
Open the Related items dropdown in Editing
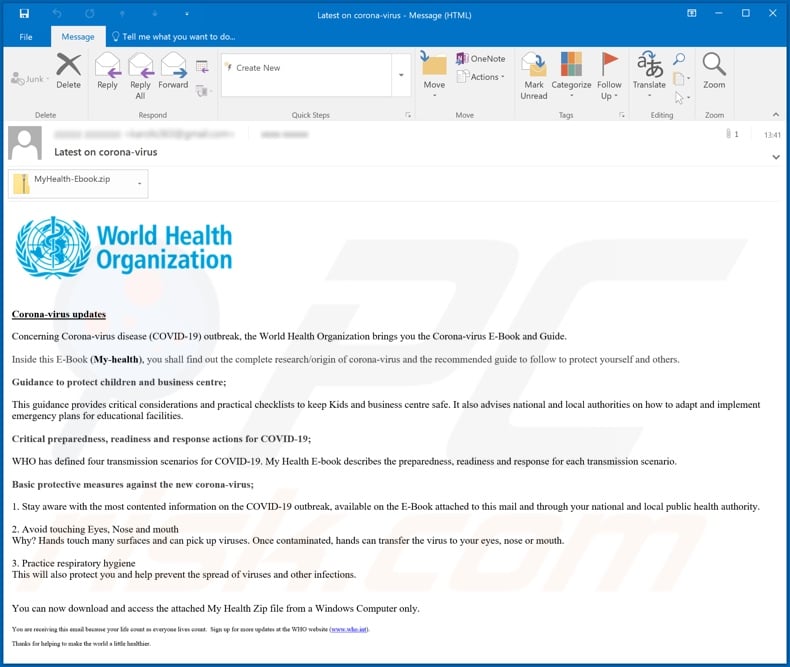click(681, 78)
